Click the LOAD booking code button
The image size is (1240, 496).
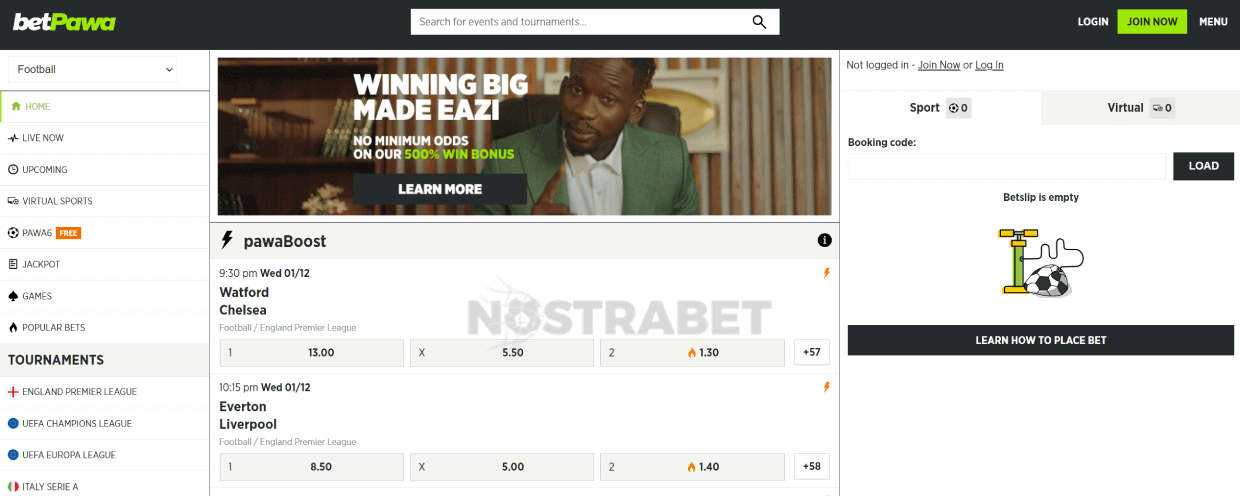coord(1203,166)
